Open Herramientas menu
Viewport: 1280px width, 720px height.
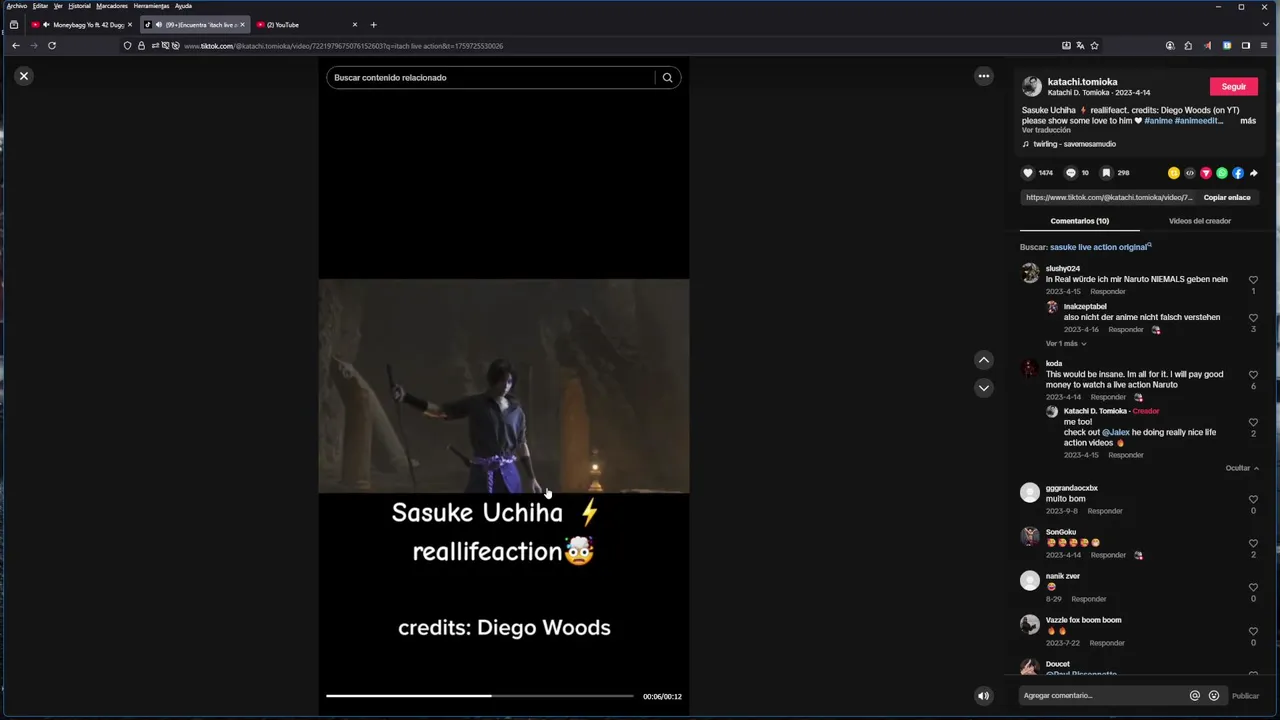[x=152, y=6]
